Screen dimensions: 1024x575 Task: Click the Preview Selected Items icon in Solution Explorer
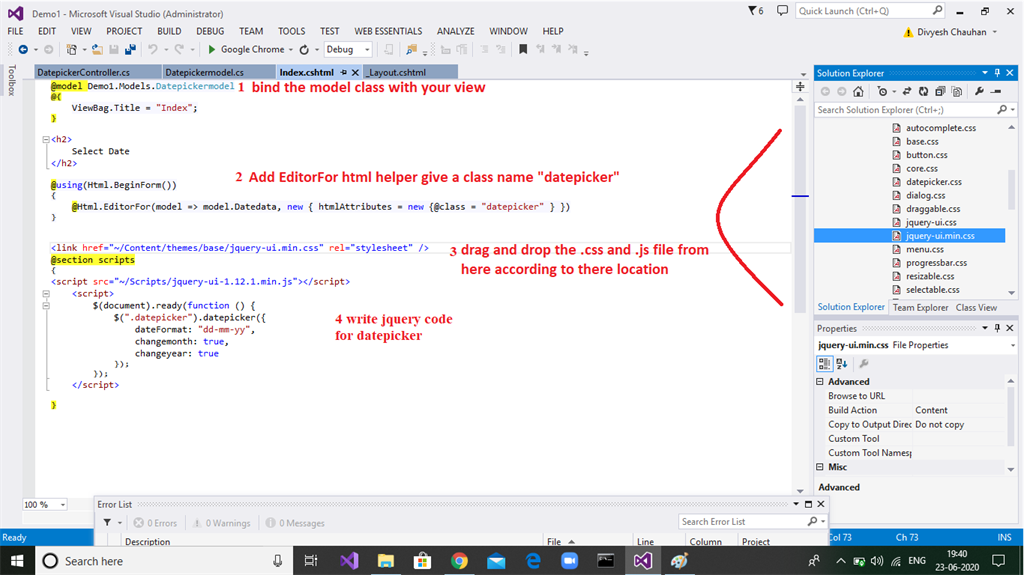996,91
